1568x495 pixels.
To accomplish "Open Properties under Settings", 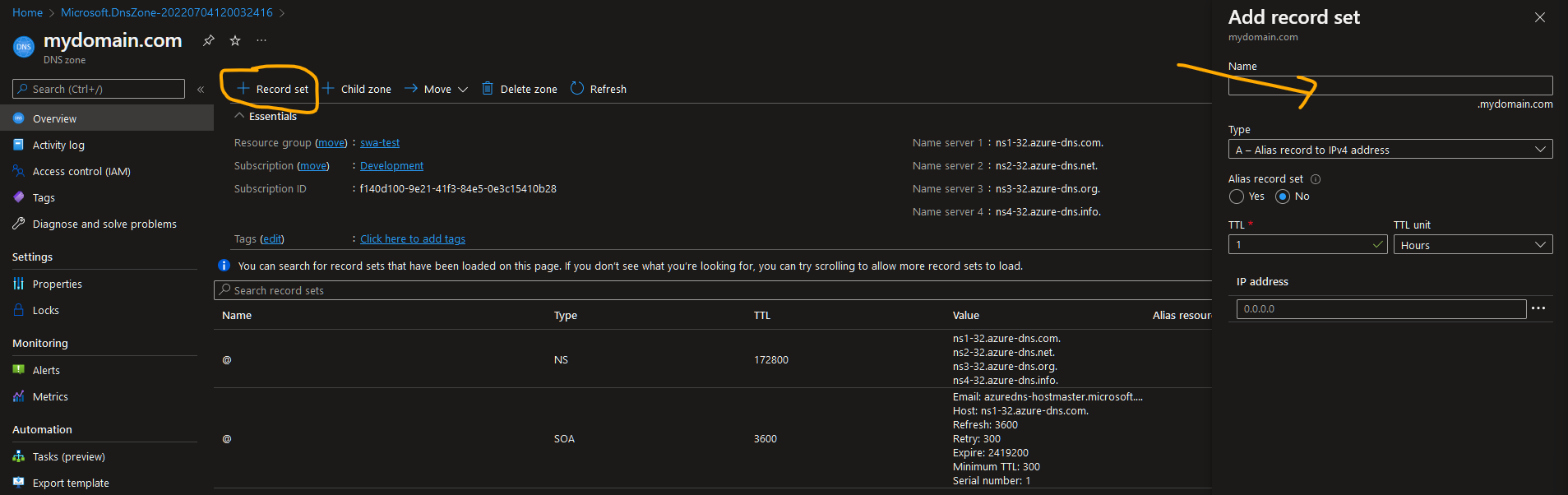I will (x=57, y=284).
